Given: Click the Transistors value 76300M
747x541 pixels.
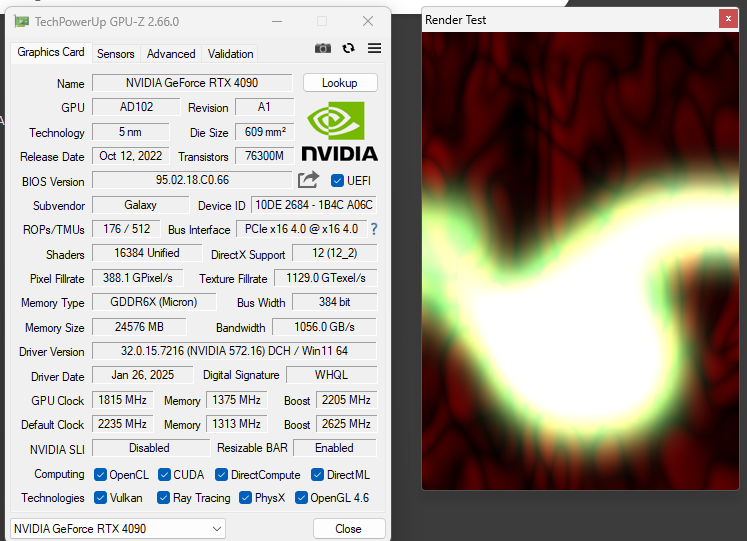Looking at the screenshot, I should (x=264, y=156).
